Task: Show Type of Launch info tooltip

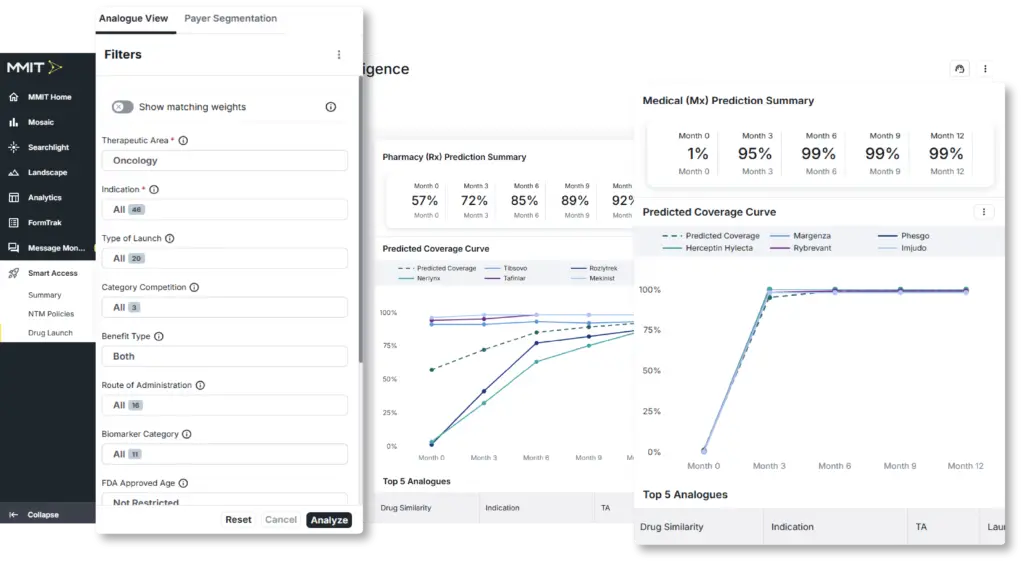Action: (x=170, y=238)
